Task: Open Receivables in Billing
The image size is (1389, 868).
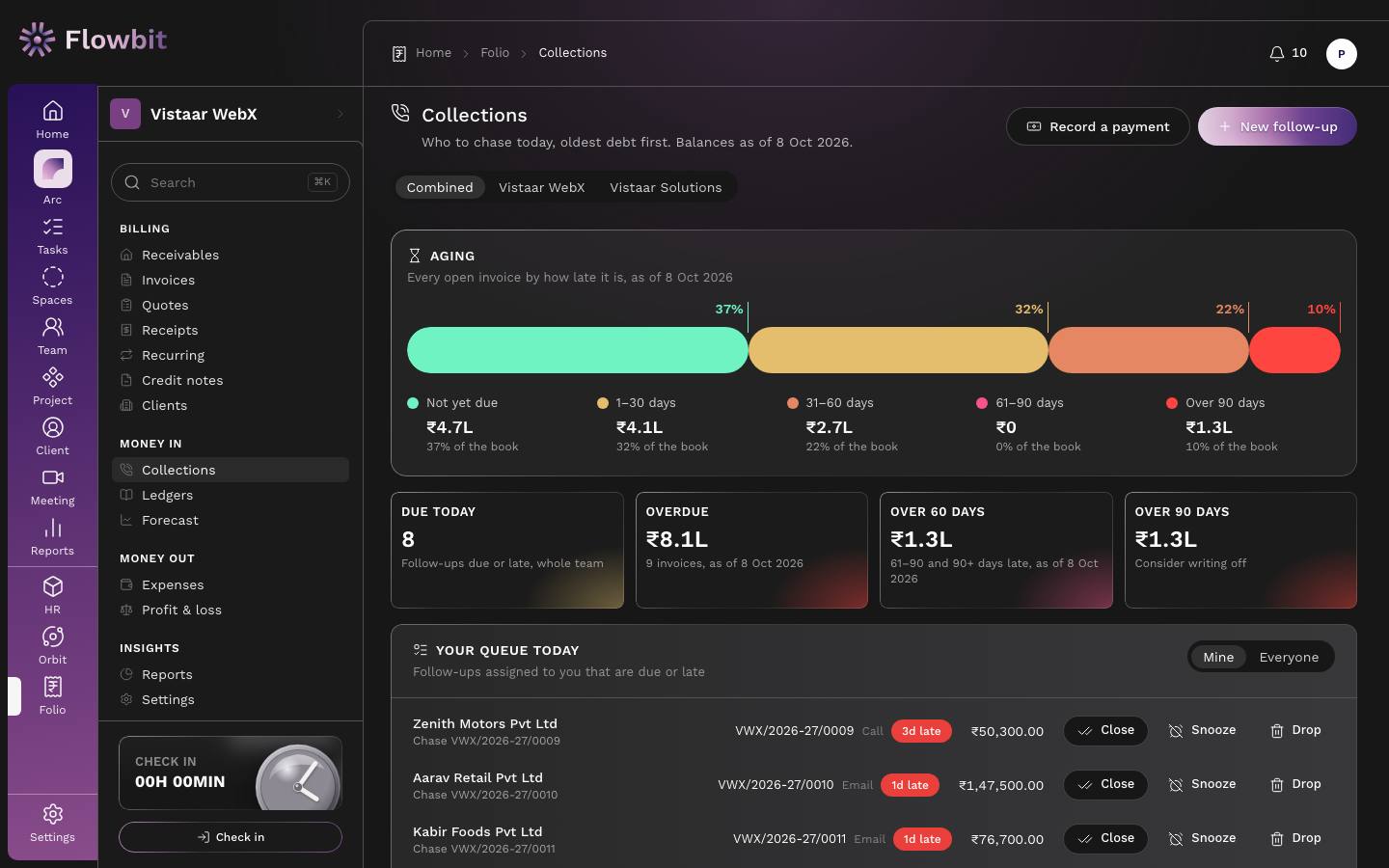Action: [231, 255]
